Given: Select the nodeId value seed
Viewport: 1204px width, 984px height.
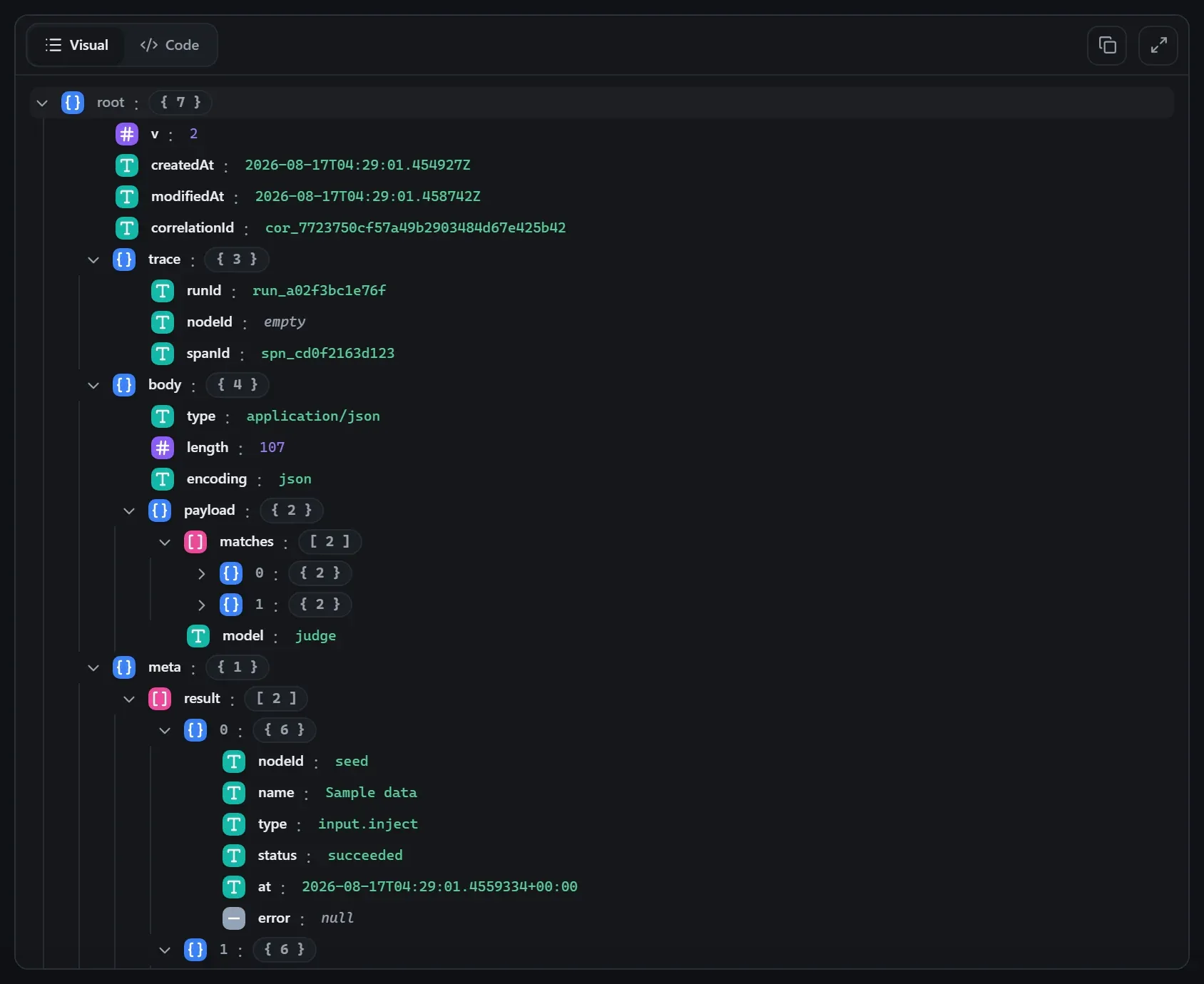Looking at the screenshot, I should click(352, 762).
